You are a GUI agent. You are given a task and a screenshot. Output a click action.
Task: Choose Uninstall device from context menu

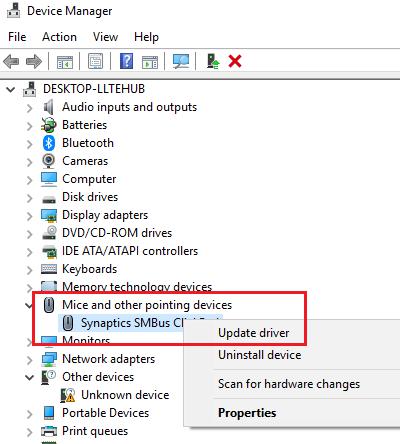[260, 355]
